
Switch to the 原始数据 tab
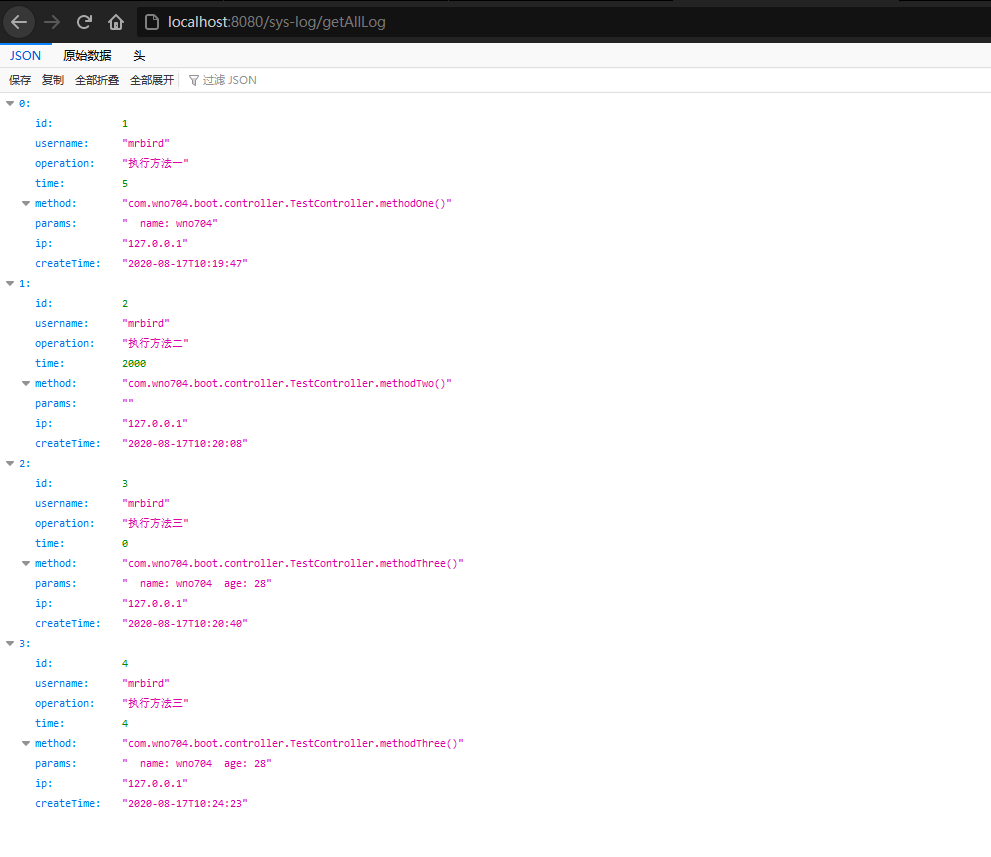[x=87, y=56]
